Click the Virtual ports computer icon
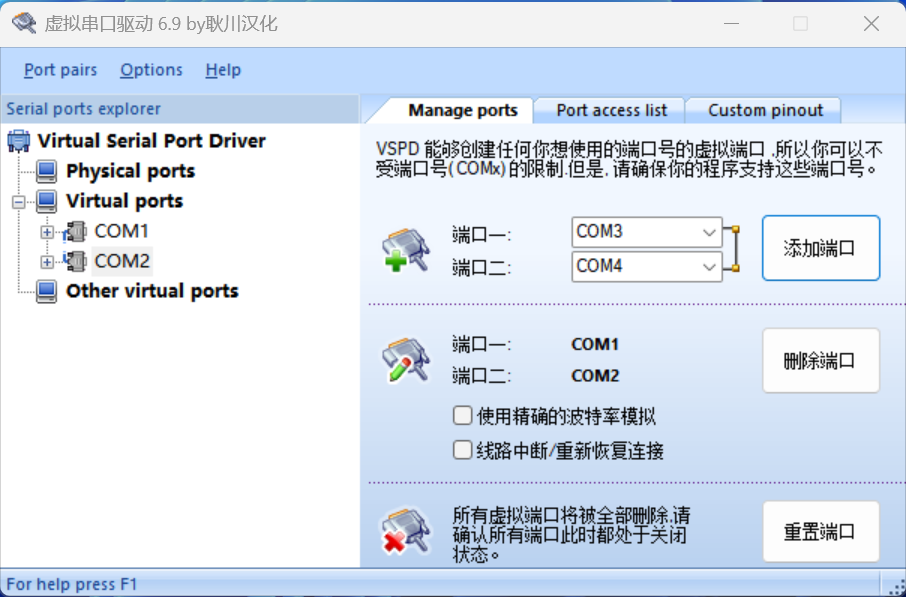This screenshot has height=597, width=906. coord(46,202)
